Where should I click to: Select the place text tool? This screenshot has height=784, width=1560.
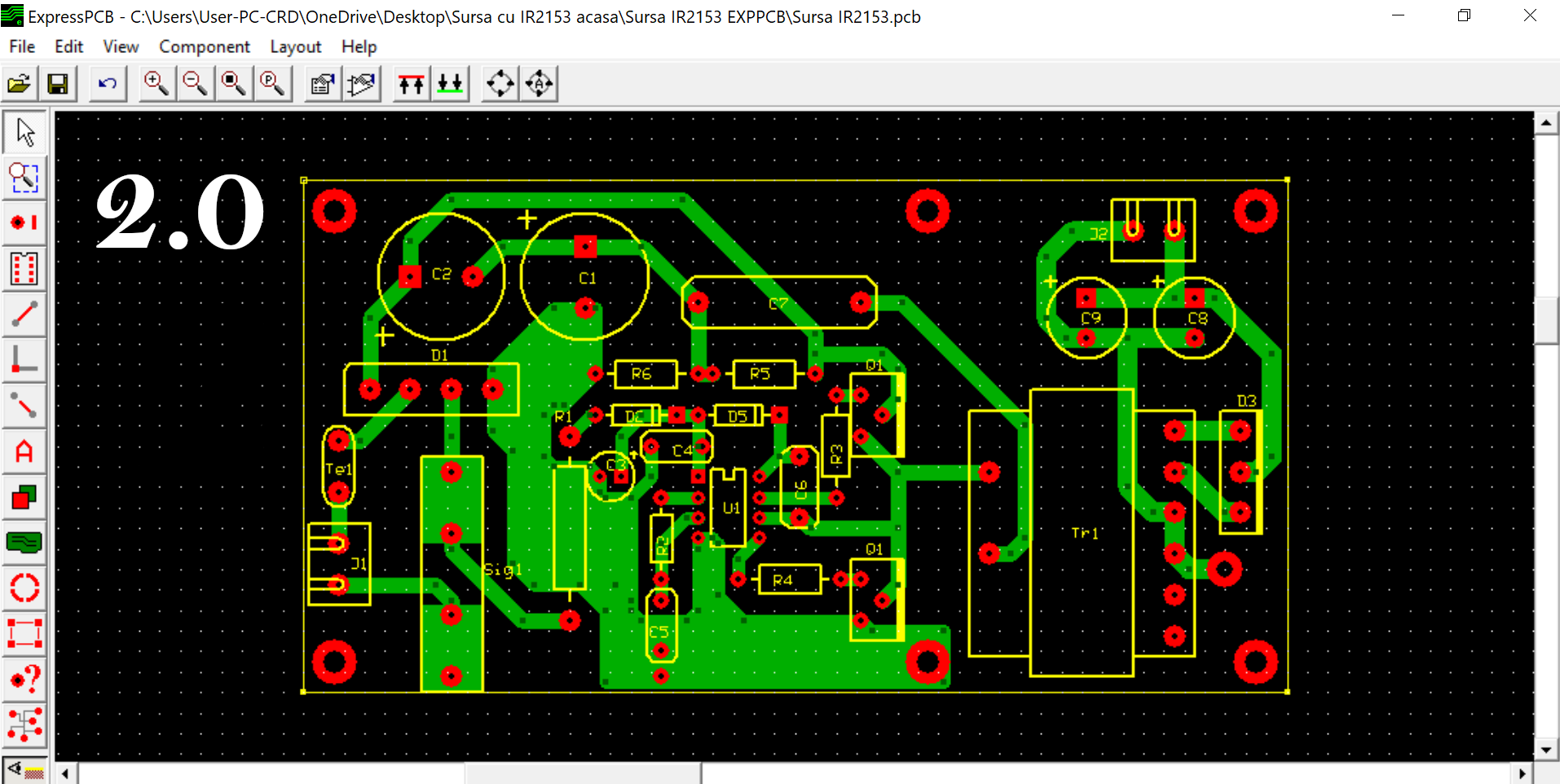pyautogui.click(x=24, y=451)
